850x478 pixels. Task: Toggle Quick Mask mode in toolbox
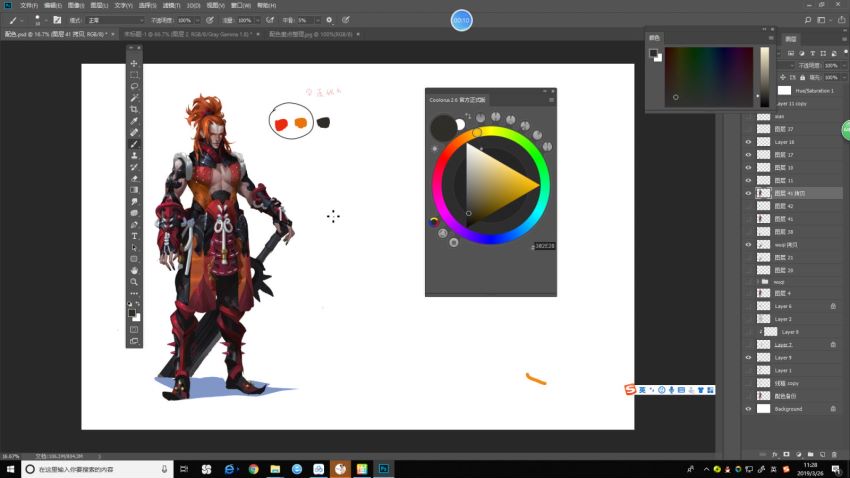coord(134,330)
